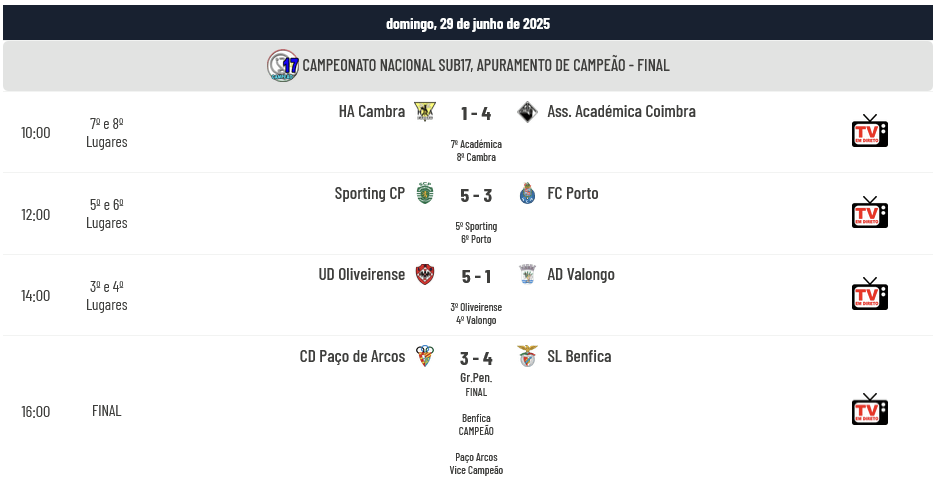Image resolution: width=938 pixels, height=485 pixels.
Task: Click the date header domingo, 29 de junho
Action: [468, 23]
